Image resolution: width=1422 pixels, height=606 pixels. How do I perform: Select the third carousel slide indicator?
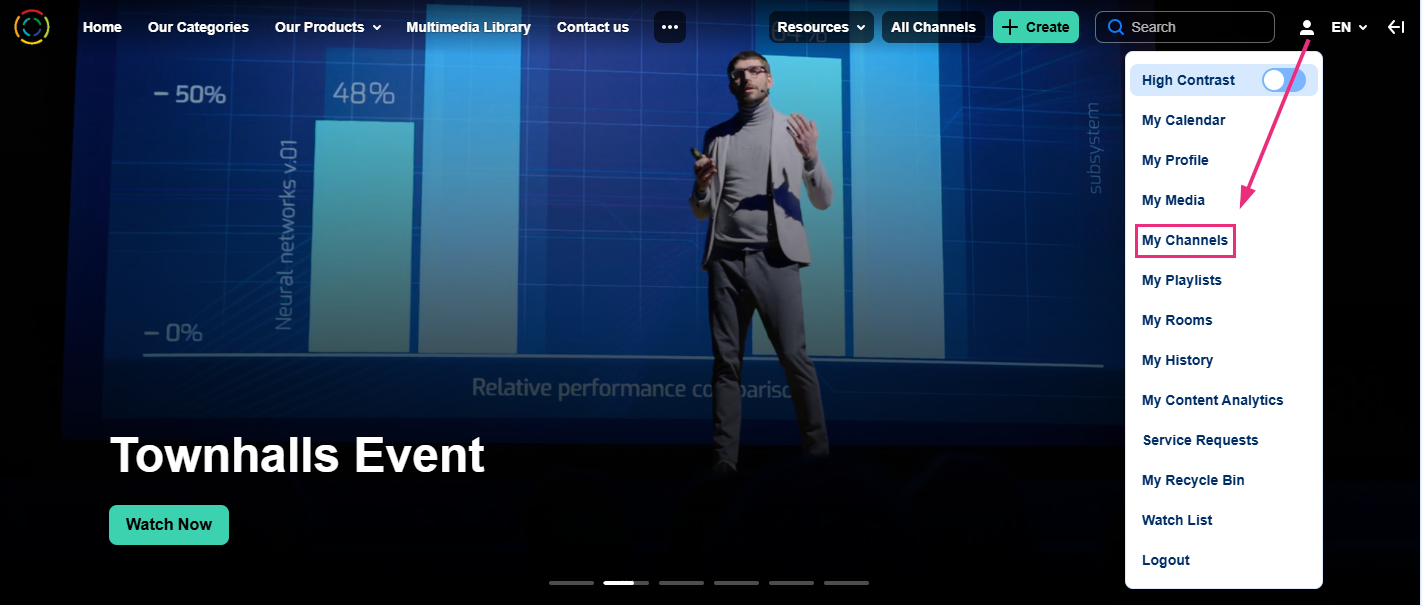(x=681, y=583)
